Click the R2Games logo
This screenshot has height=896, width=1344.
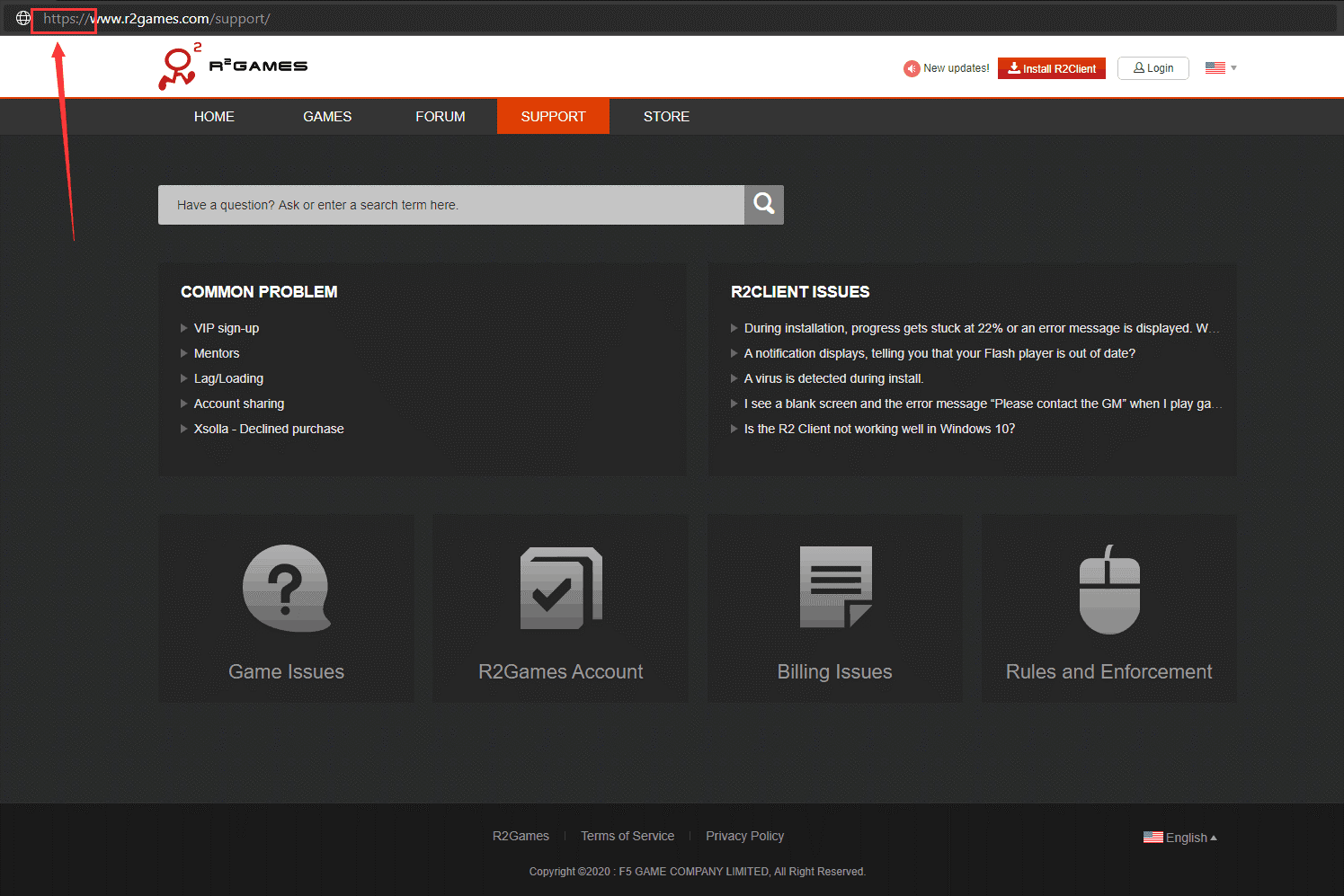(x=233, y=67)
